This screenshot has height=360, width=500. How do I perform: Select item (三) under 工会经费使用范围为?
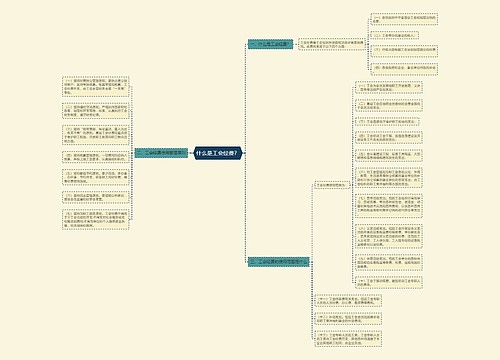tap(387, 122)
